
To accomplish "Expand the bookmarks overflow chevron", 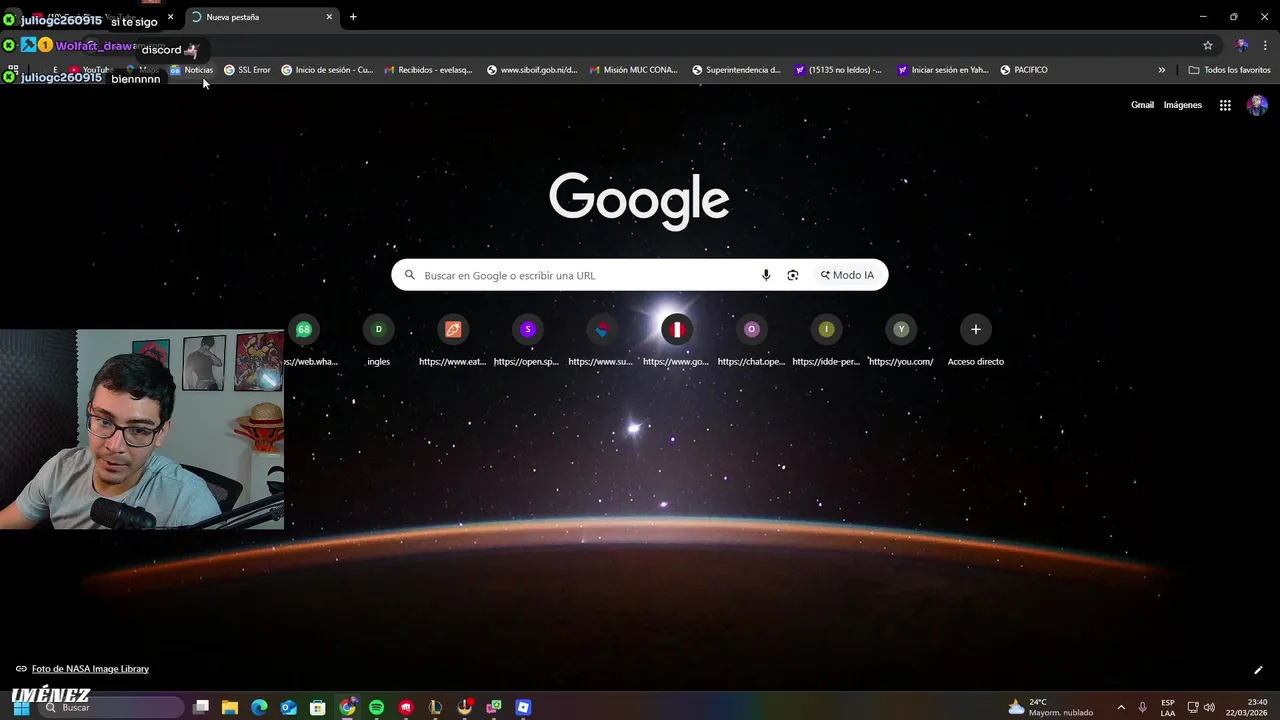I will (1162, 70).
